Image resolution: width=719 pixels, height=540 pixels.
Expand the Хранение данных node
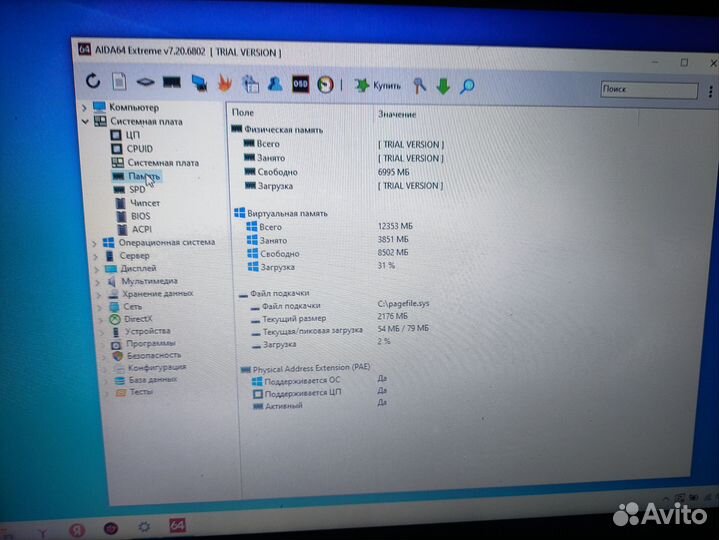click(99, 294)
